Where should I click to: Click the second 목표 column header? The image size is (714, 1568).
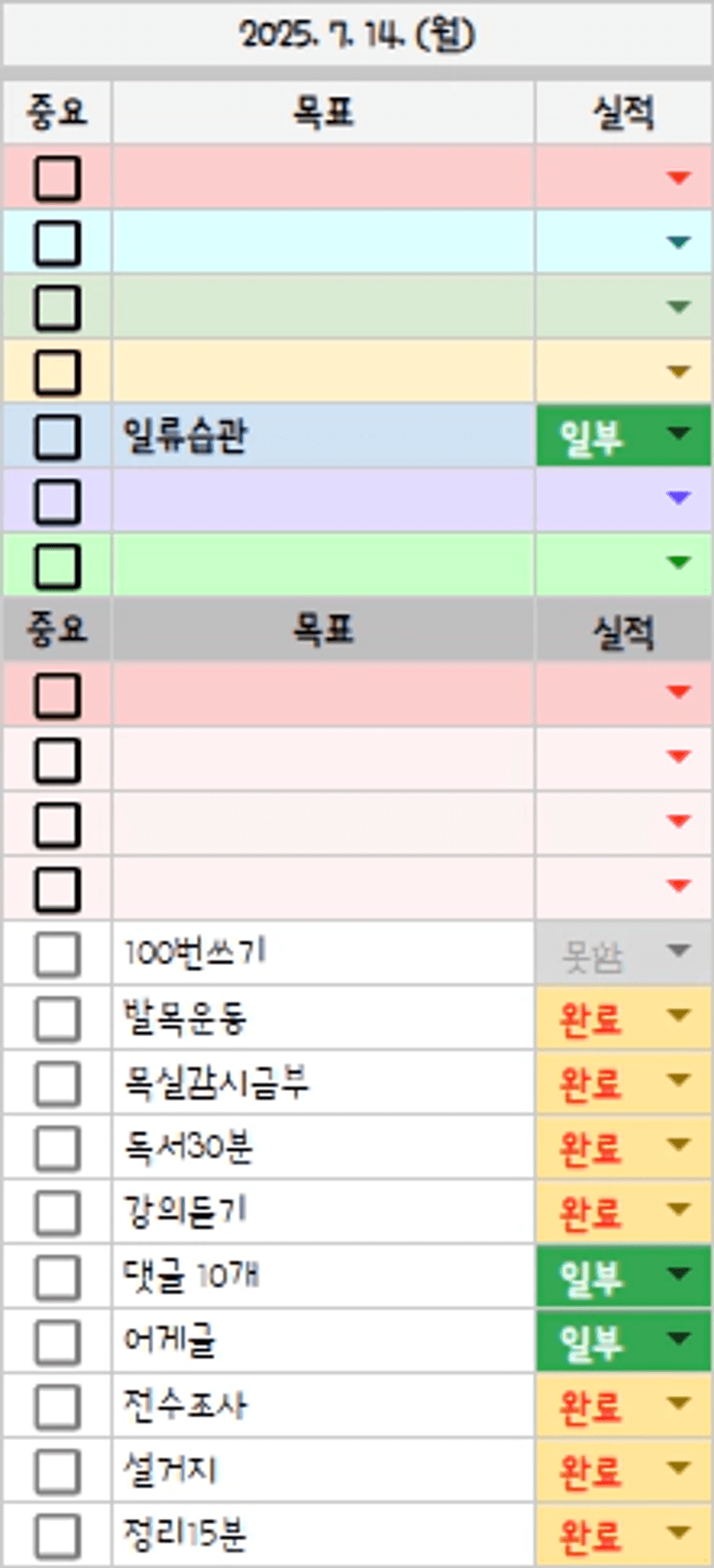pyautogui.click(x=323, y=630)
